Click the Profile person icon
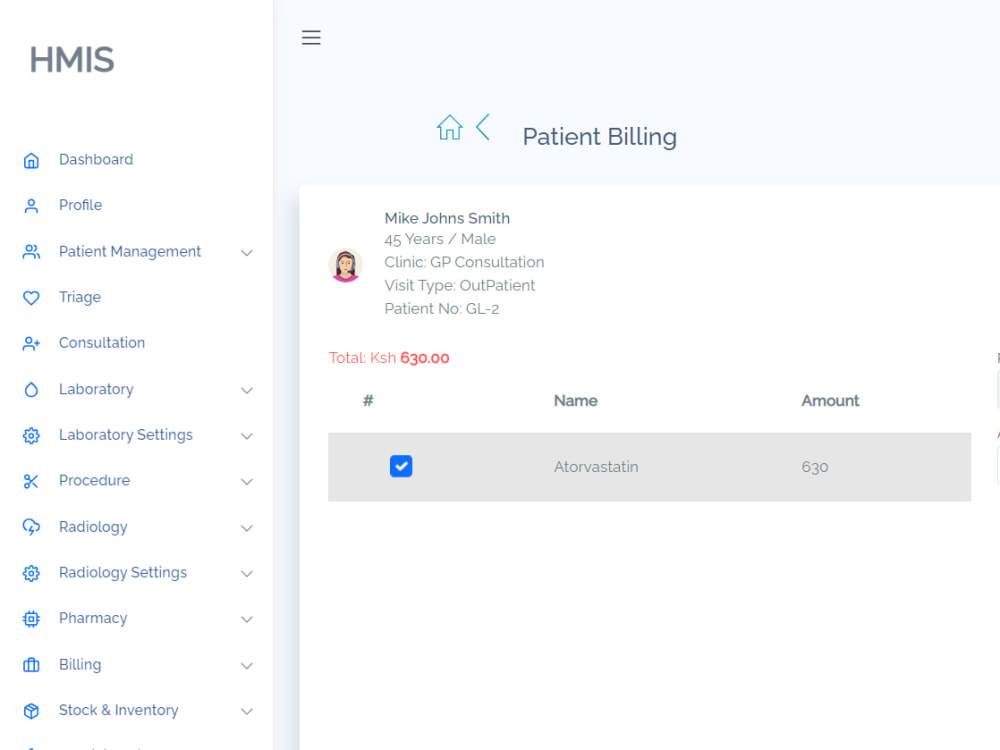Viewport: 1000px width, 750px height. point(31,206)
